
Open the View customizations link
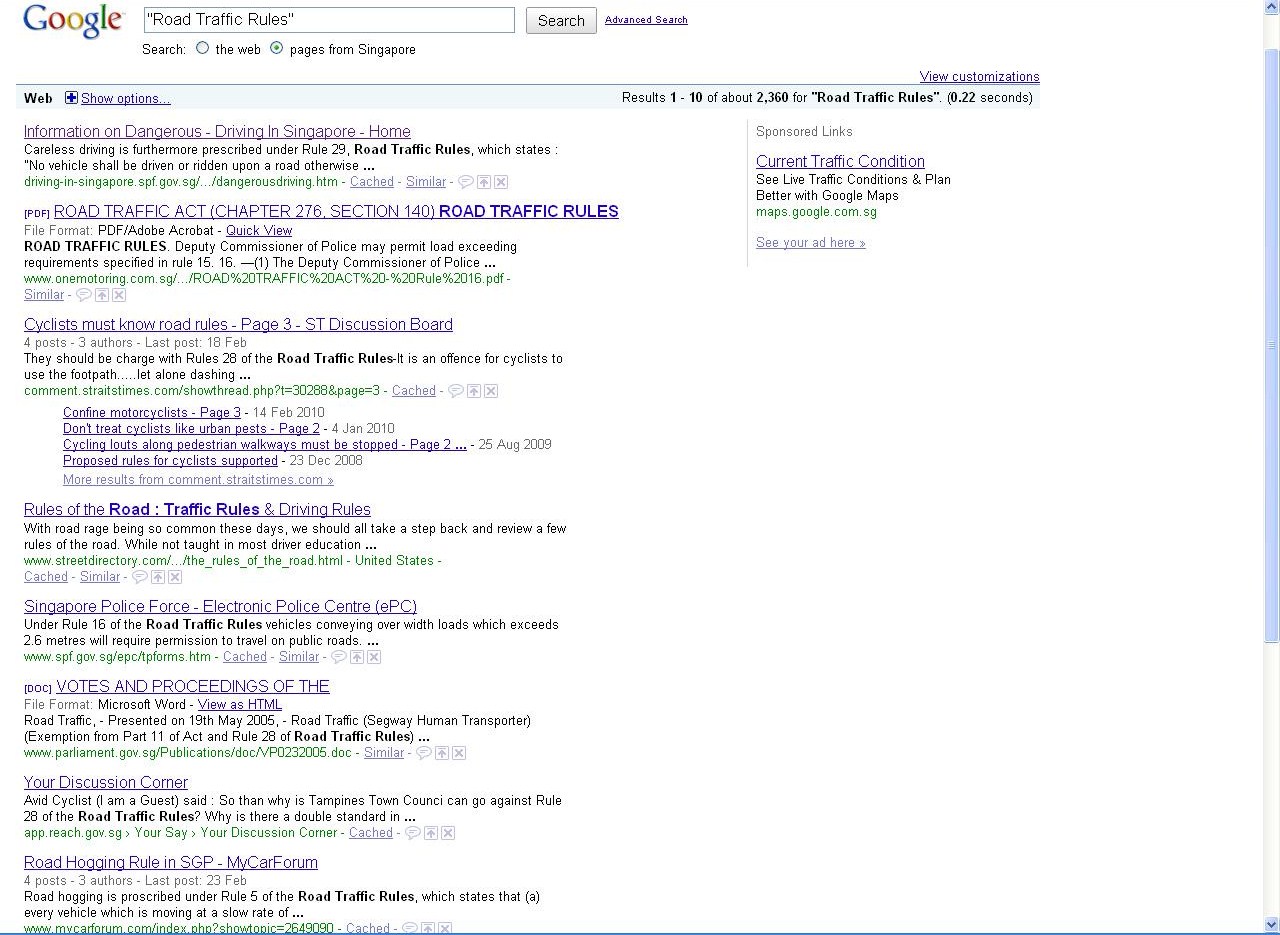[980, 77]
